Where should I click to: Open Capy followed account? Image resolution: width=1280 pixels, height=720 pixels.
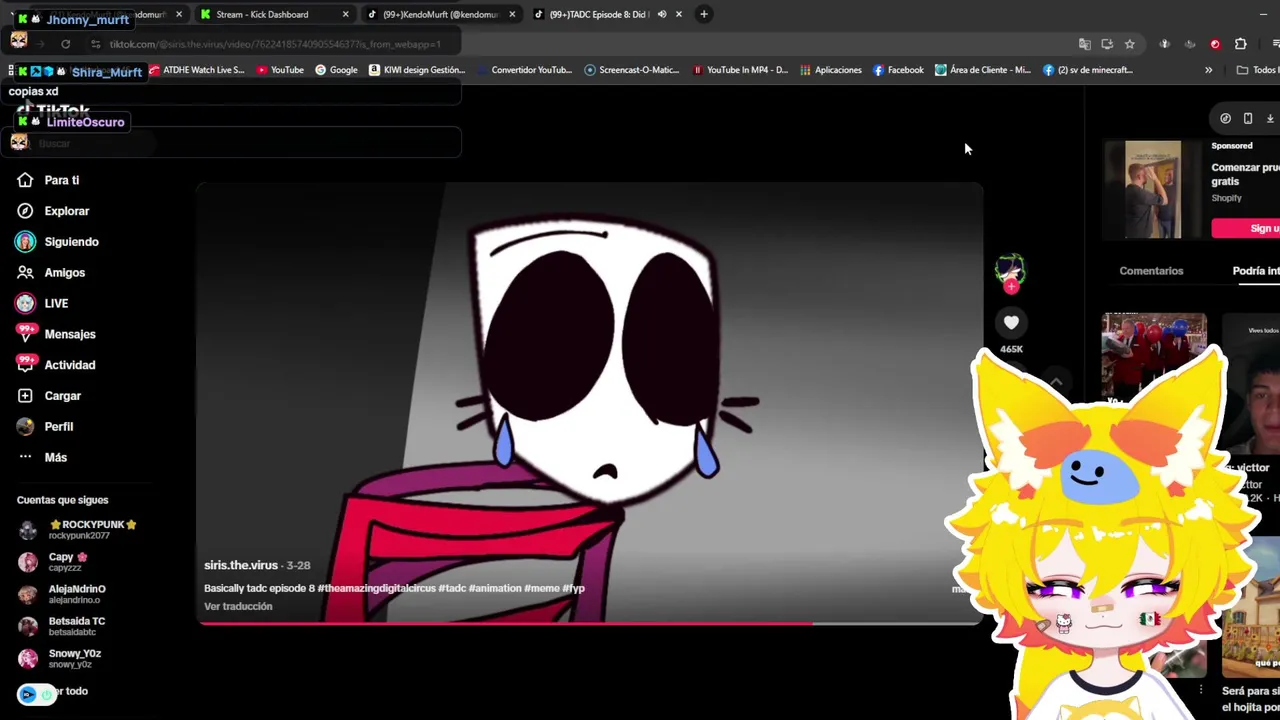[53, 562]
